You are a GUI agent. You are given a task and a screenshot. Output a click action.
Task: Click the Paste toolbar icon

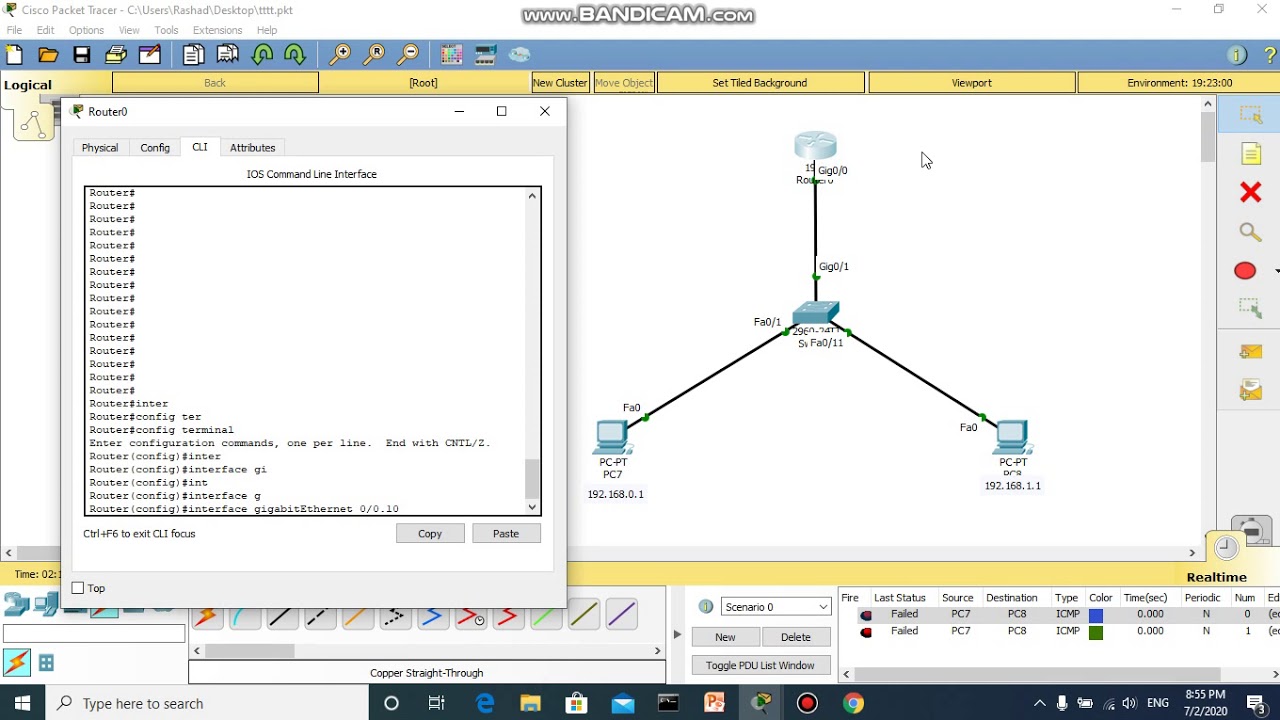point(228,55)
